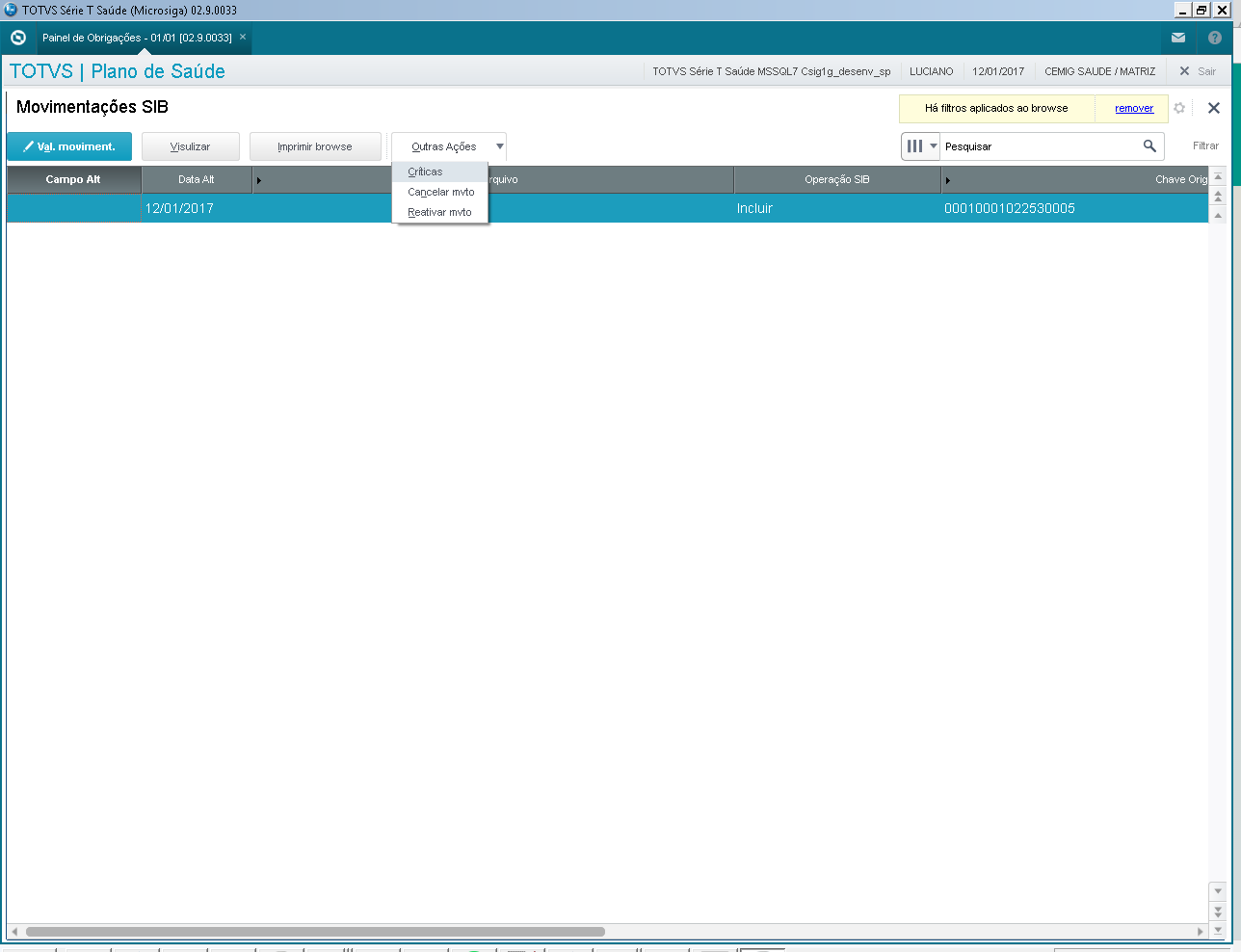Close the Painel de Obrigações tab
The image size is (1241, 952).
click(x=243, y=37)
